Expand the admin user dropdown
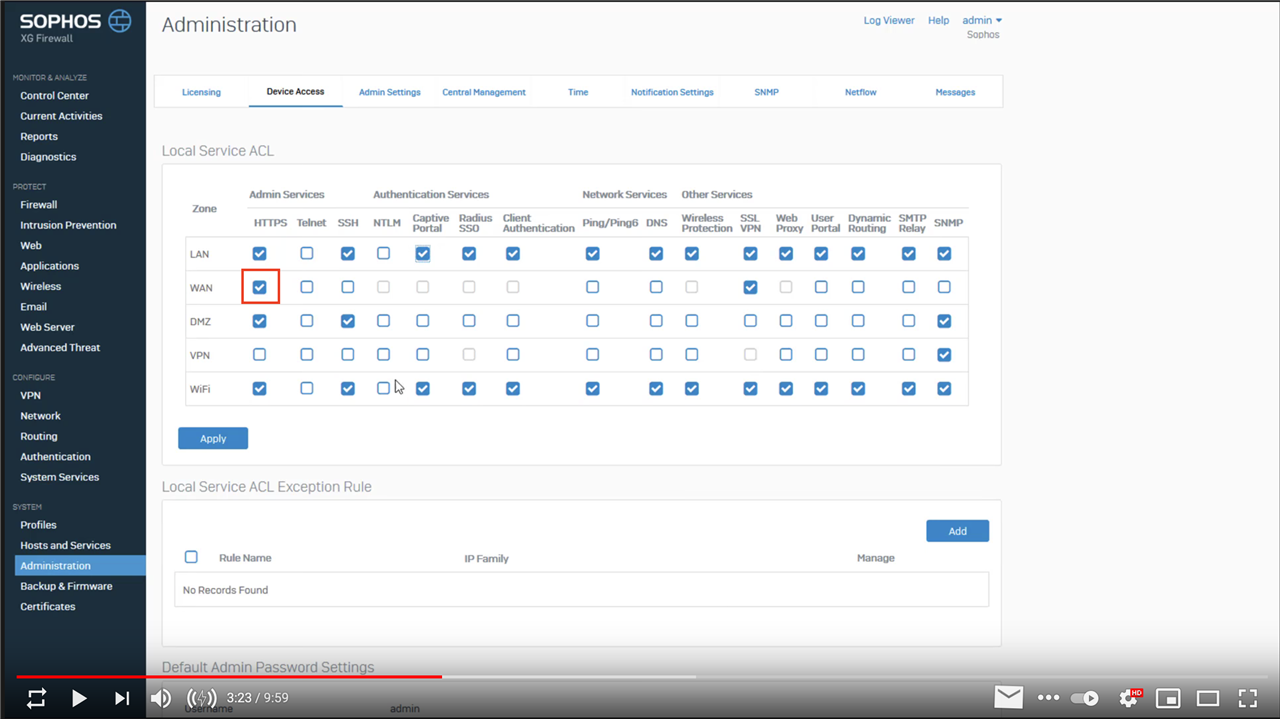 pos(982,20)
